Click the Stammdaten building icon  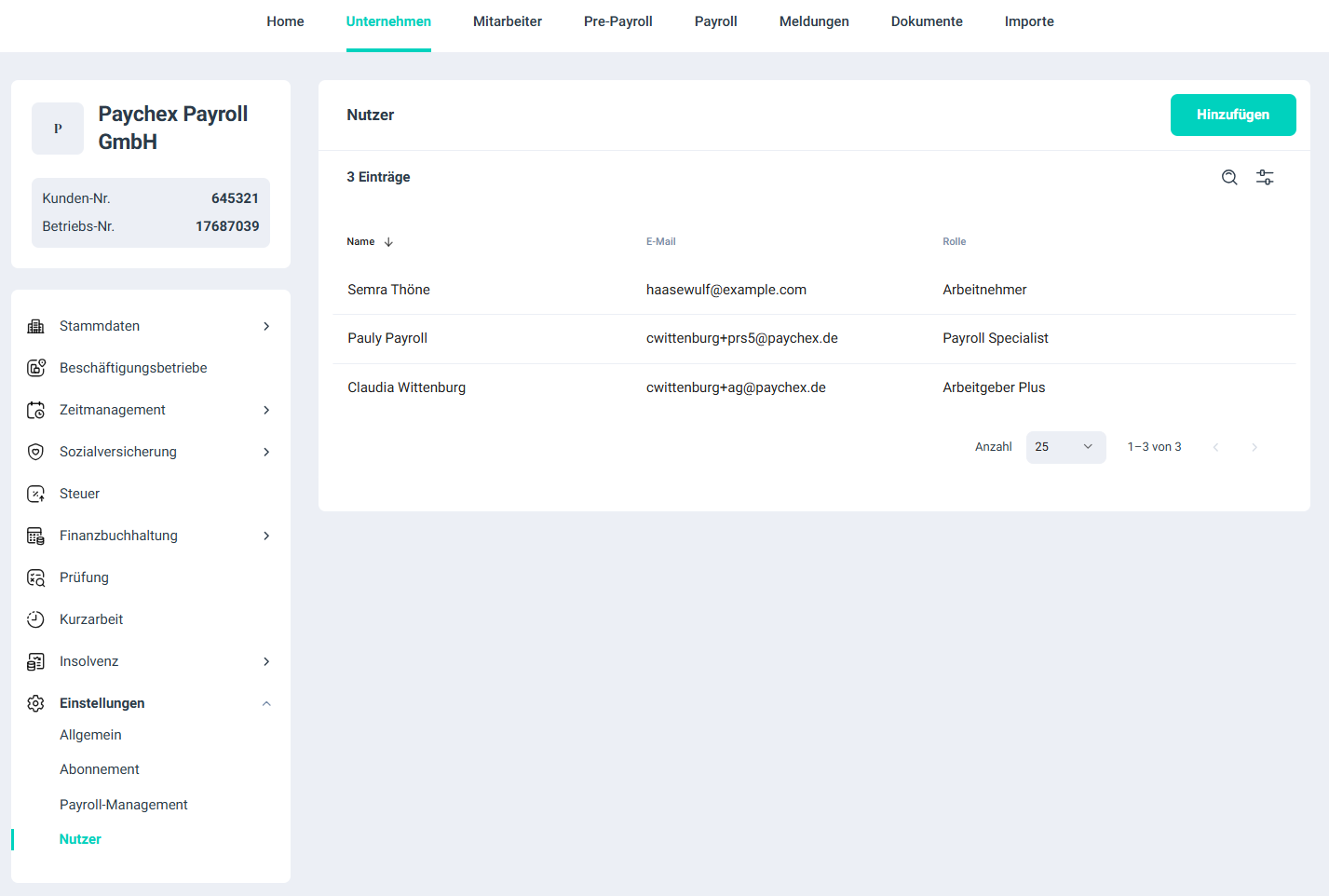[x=35, y=326]
